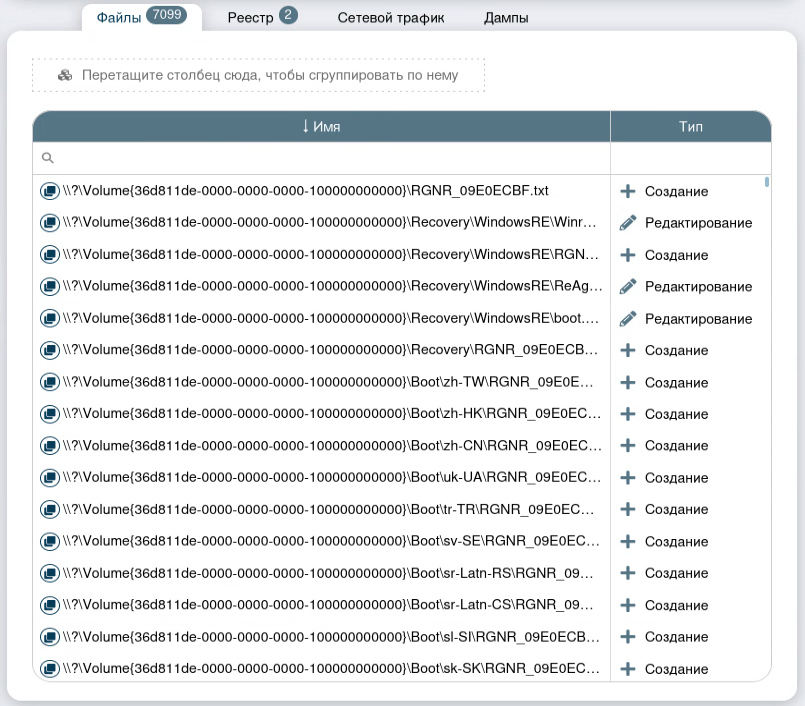Click the plus icon in the Boot\sk-SK row
Viewport: 805px width, 706px height.
628,669
